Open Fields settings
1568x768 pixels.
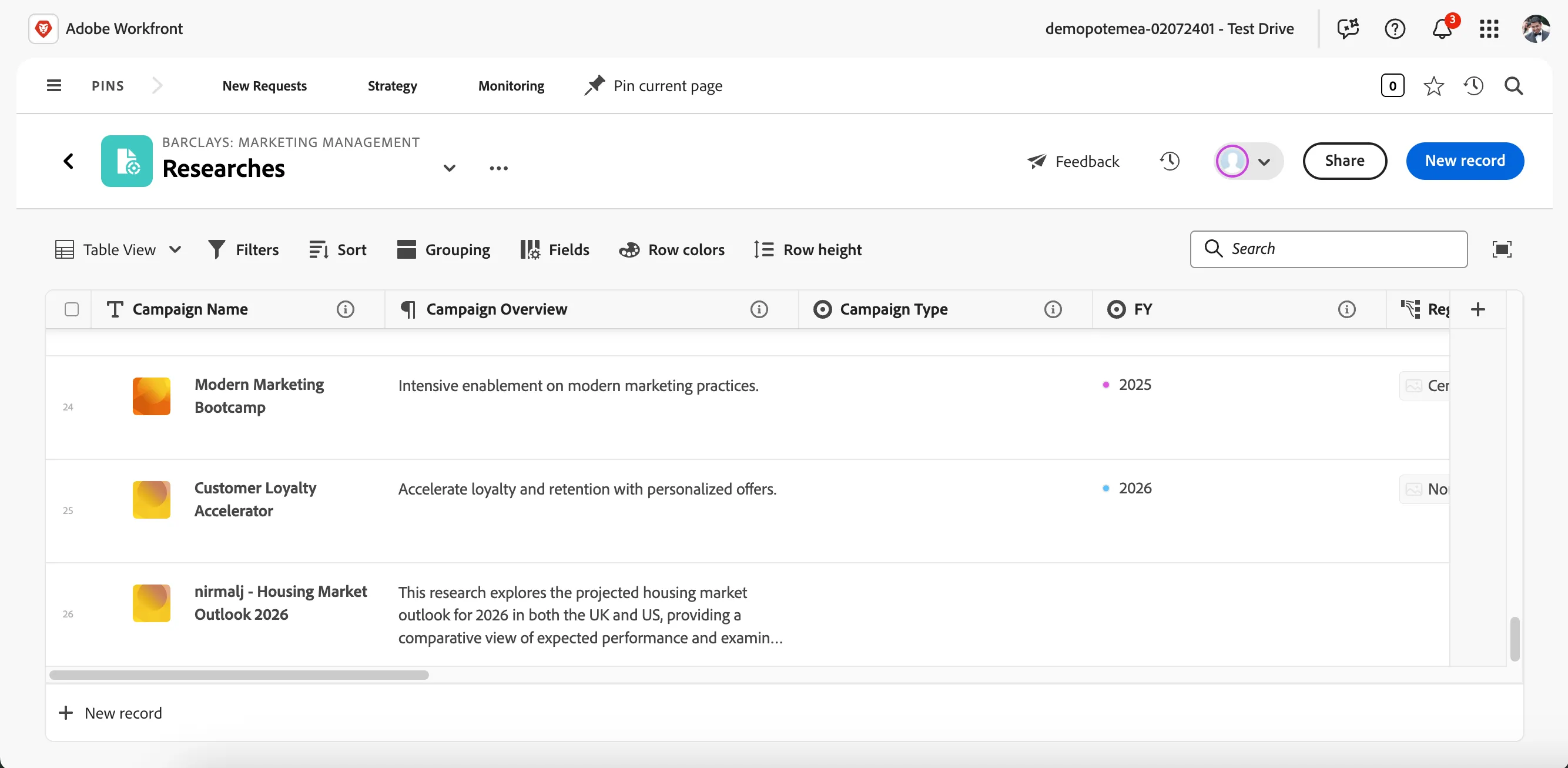click(555, 250)
